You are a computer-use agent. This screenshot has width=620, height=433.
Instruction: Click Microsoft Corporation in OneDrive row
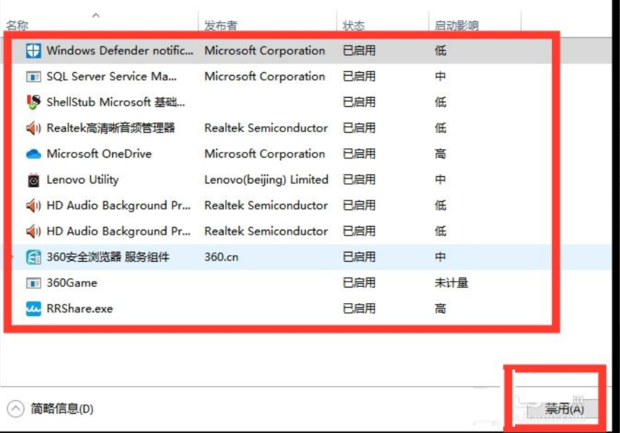click(x=265, y=154)
